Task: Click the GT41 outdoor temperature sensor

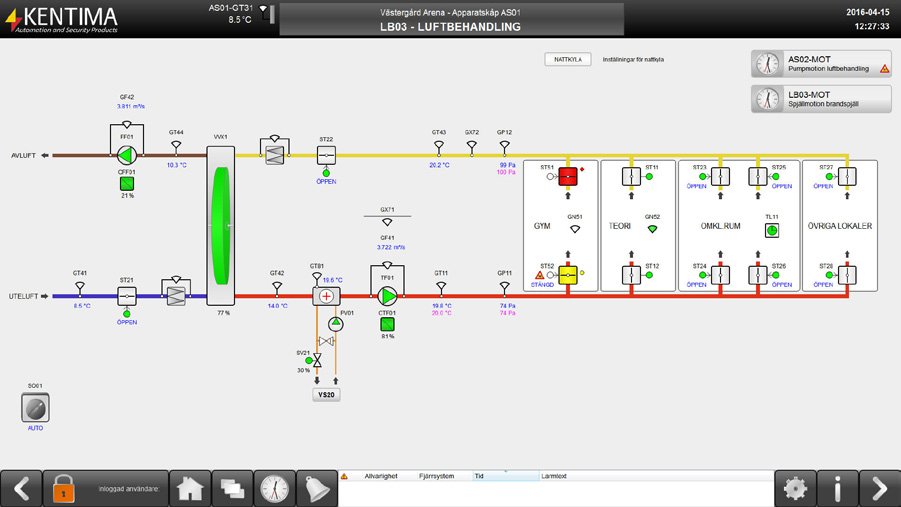Action: coord(80,286)
